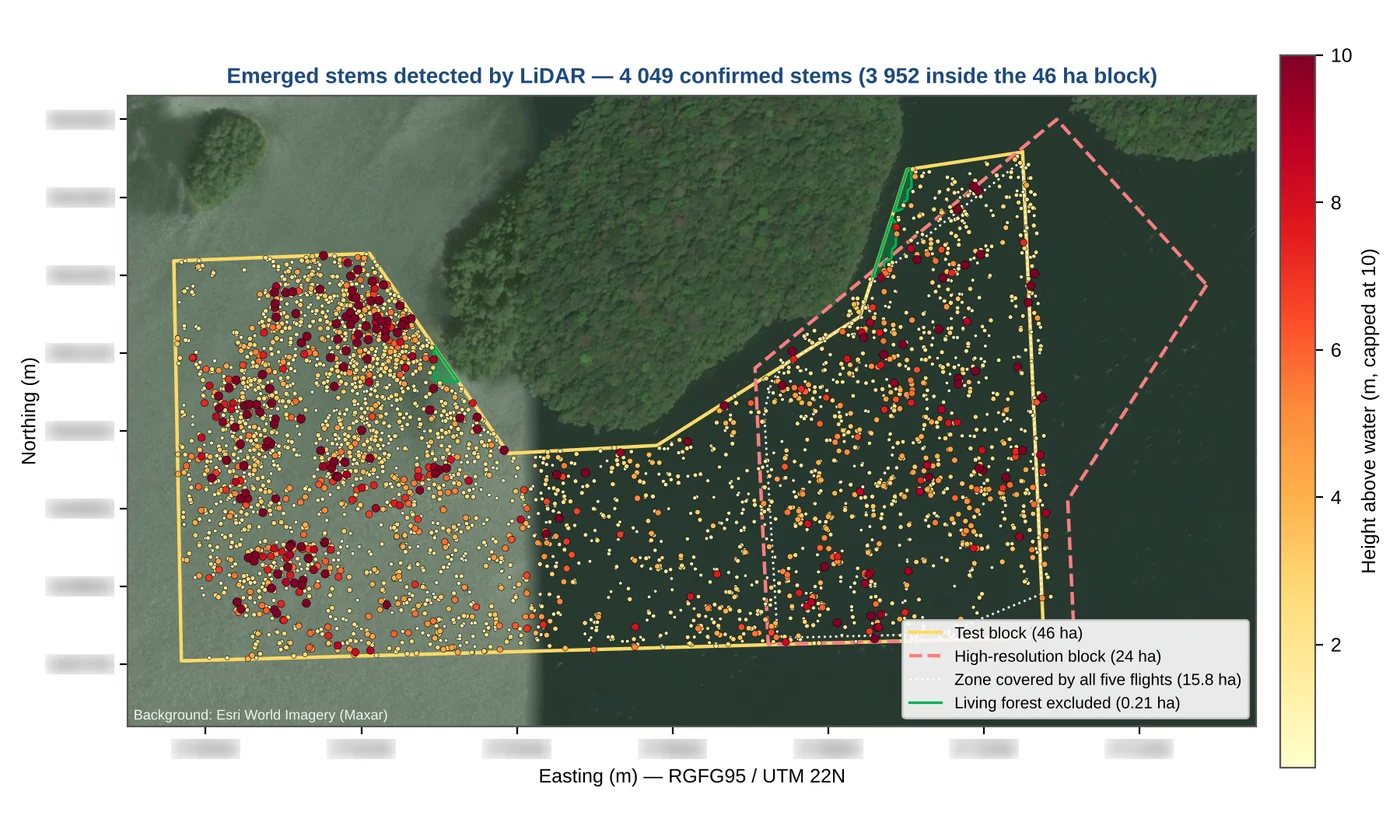1400x840 pixels.
Task: Select 'Living forest excluded (0.21 ha)' legend label
Action: coord(1067,703)
